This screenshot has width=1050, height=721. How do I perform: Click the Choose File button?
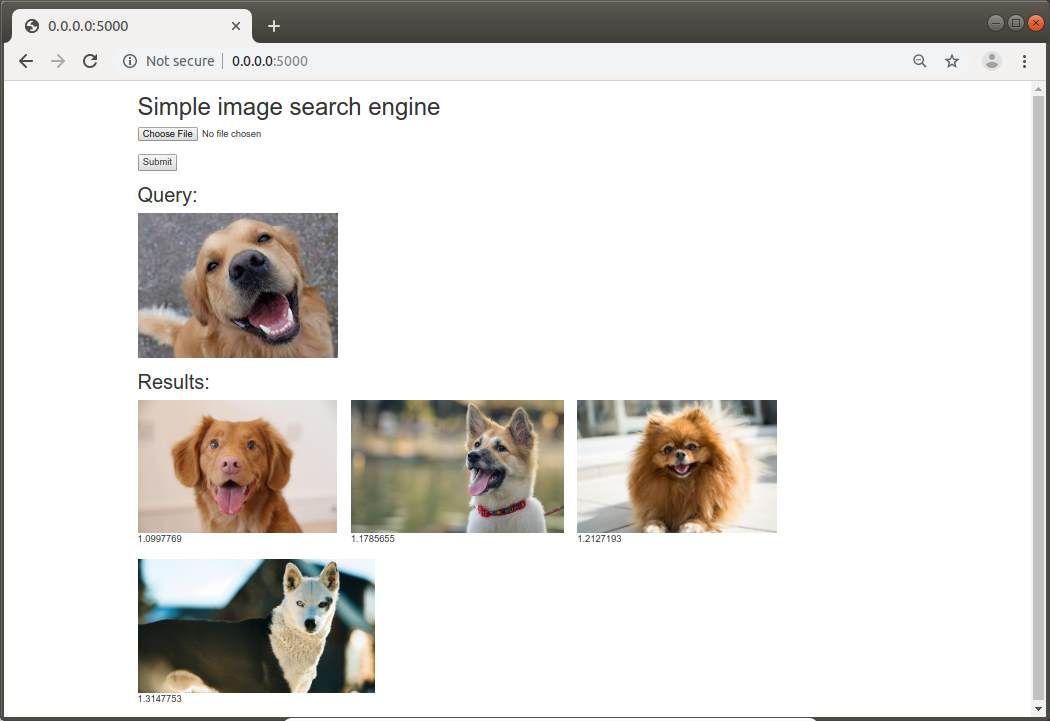pyautogui.click(x=166, y=133)
